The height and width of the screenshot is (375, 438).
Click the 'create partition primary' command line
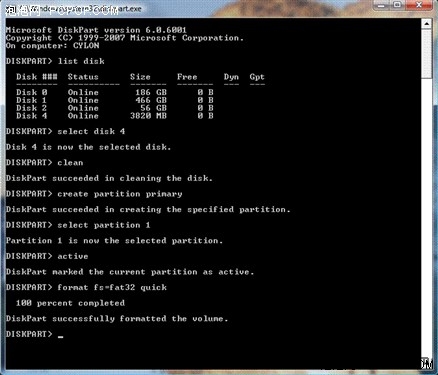tap(94, 194)
